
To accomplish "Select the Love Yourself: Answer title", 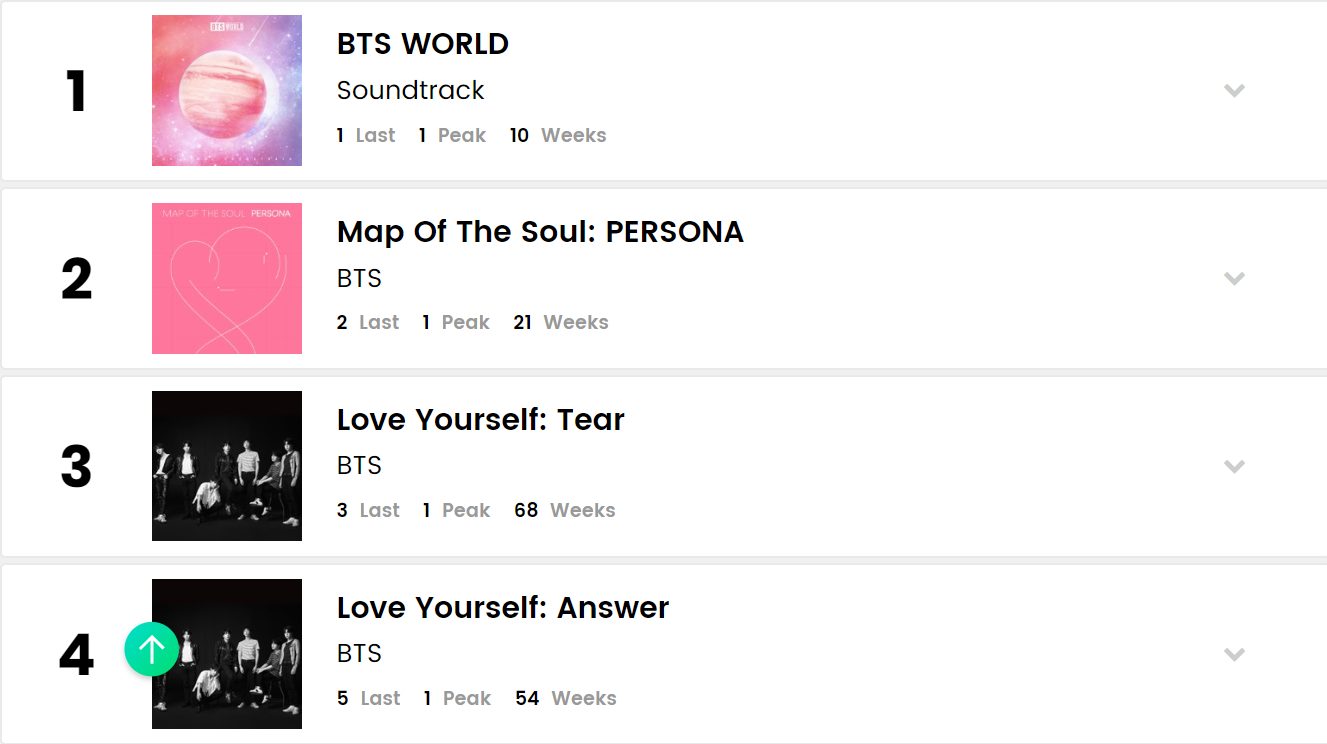I will [503, 608].
